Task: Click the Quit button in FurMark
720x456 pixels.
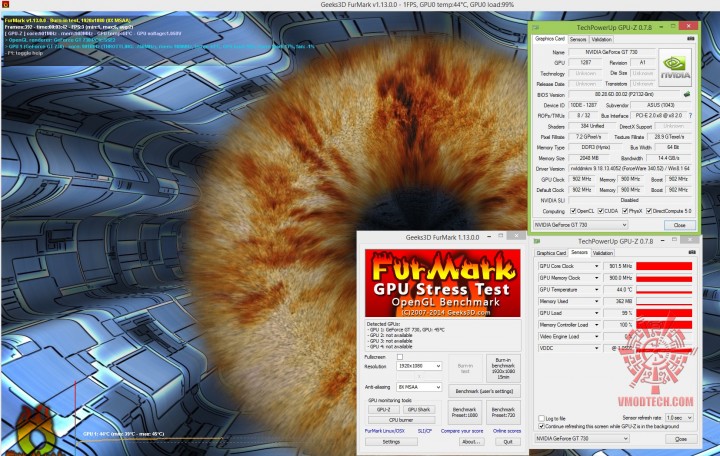Action: (508, 442)
